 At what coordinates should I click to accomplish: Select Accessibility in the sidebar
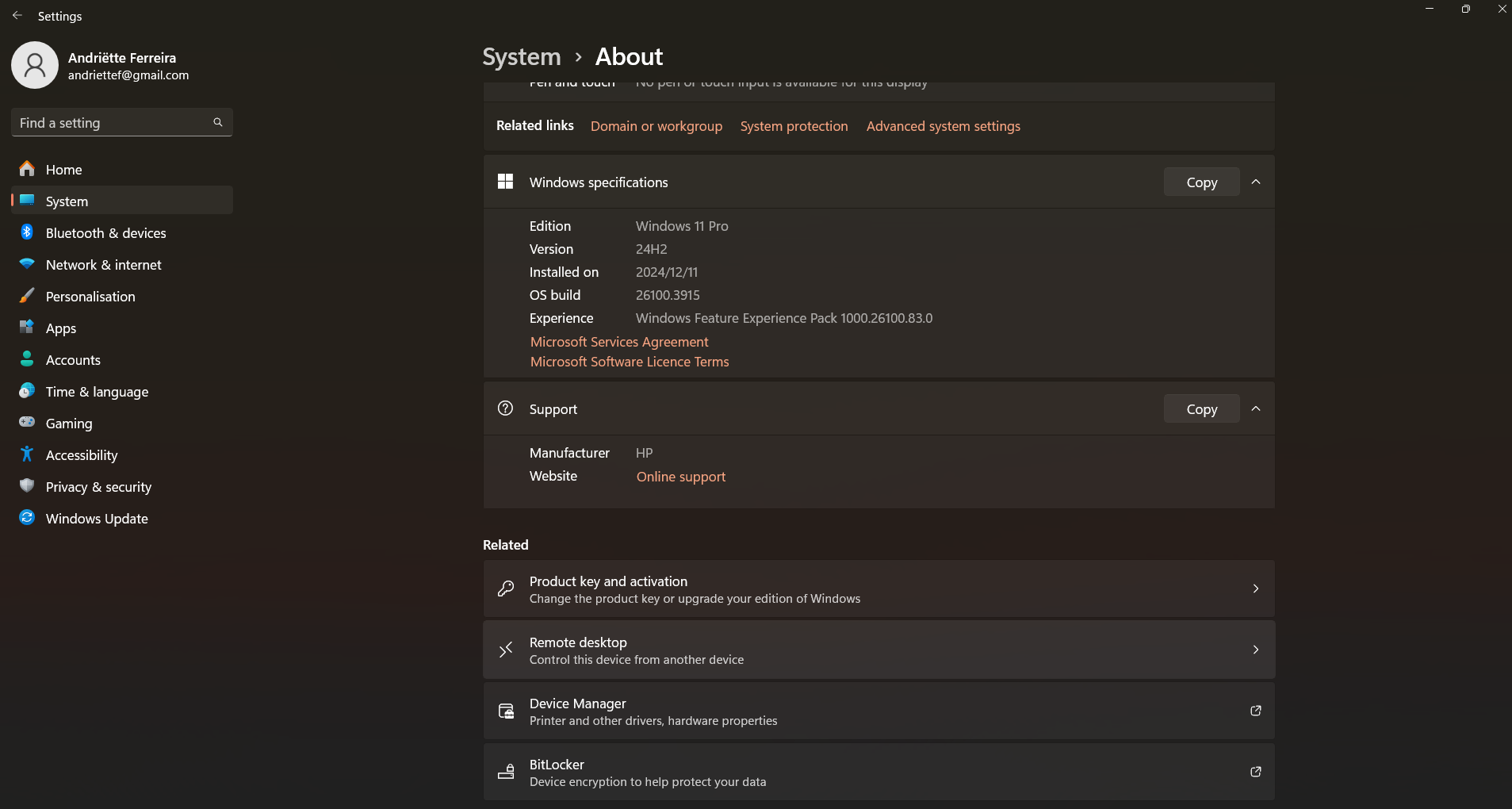(122, 454)
